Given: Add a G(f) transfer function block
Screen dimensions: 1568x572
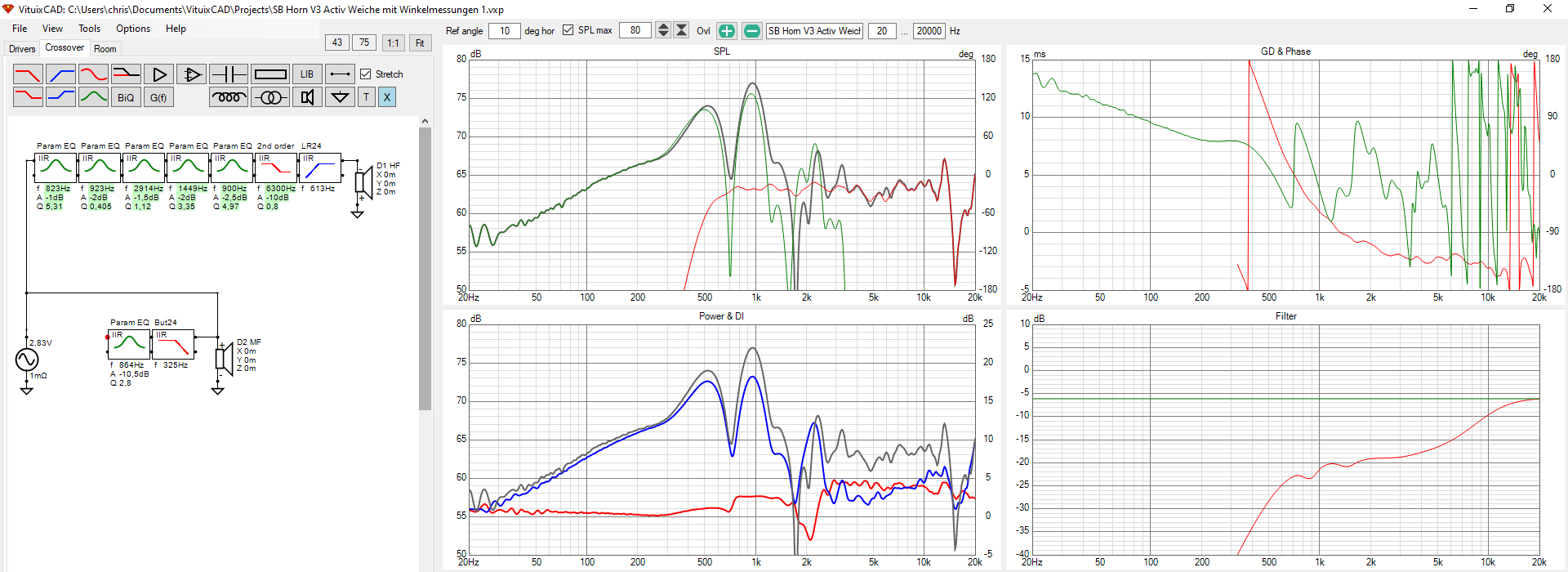Looking at the screenshot, I should click(x=158, y=97).
